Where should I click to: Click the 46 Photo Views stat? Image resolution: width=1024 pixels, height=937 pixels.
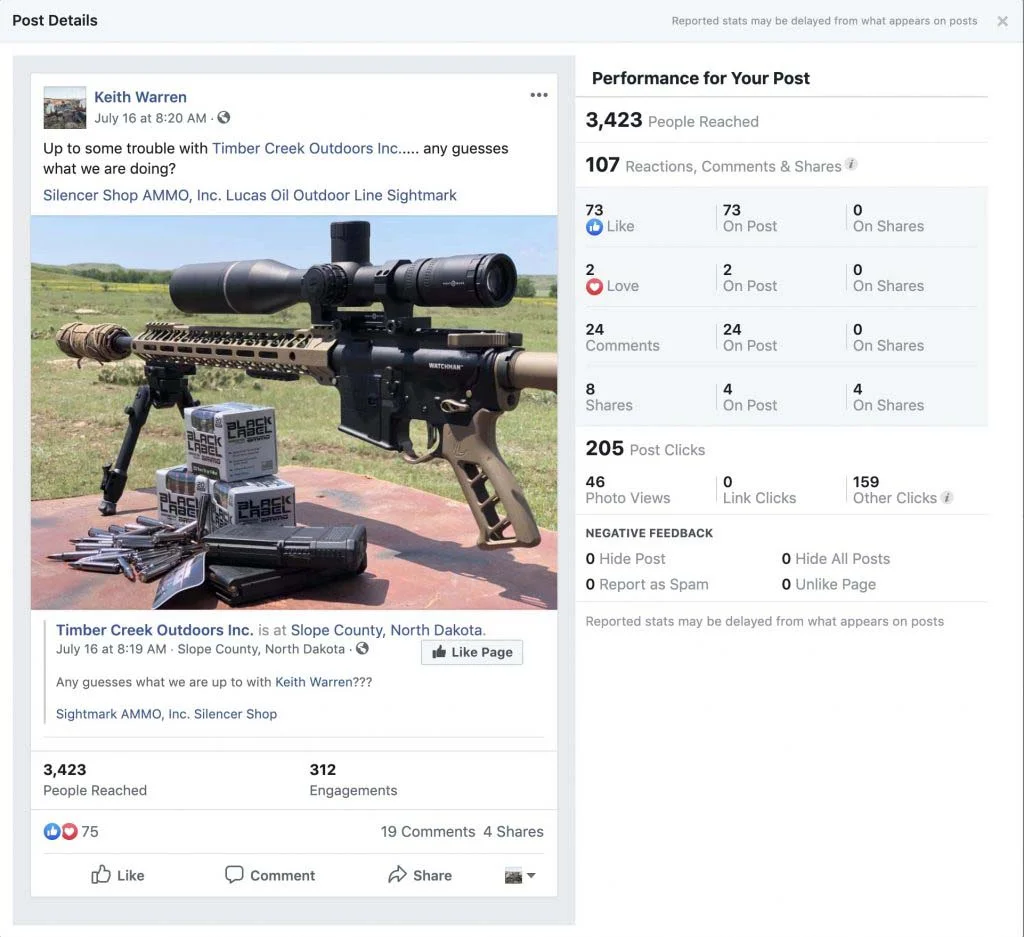[628, 490]
